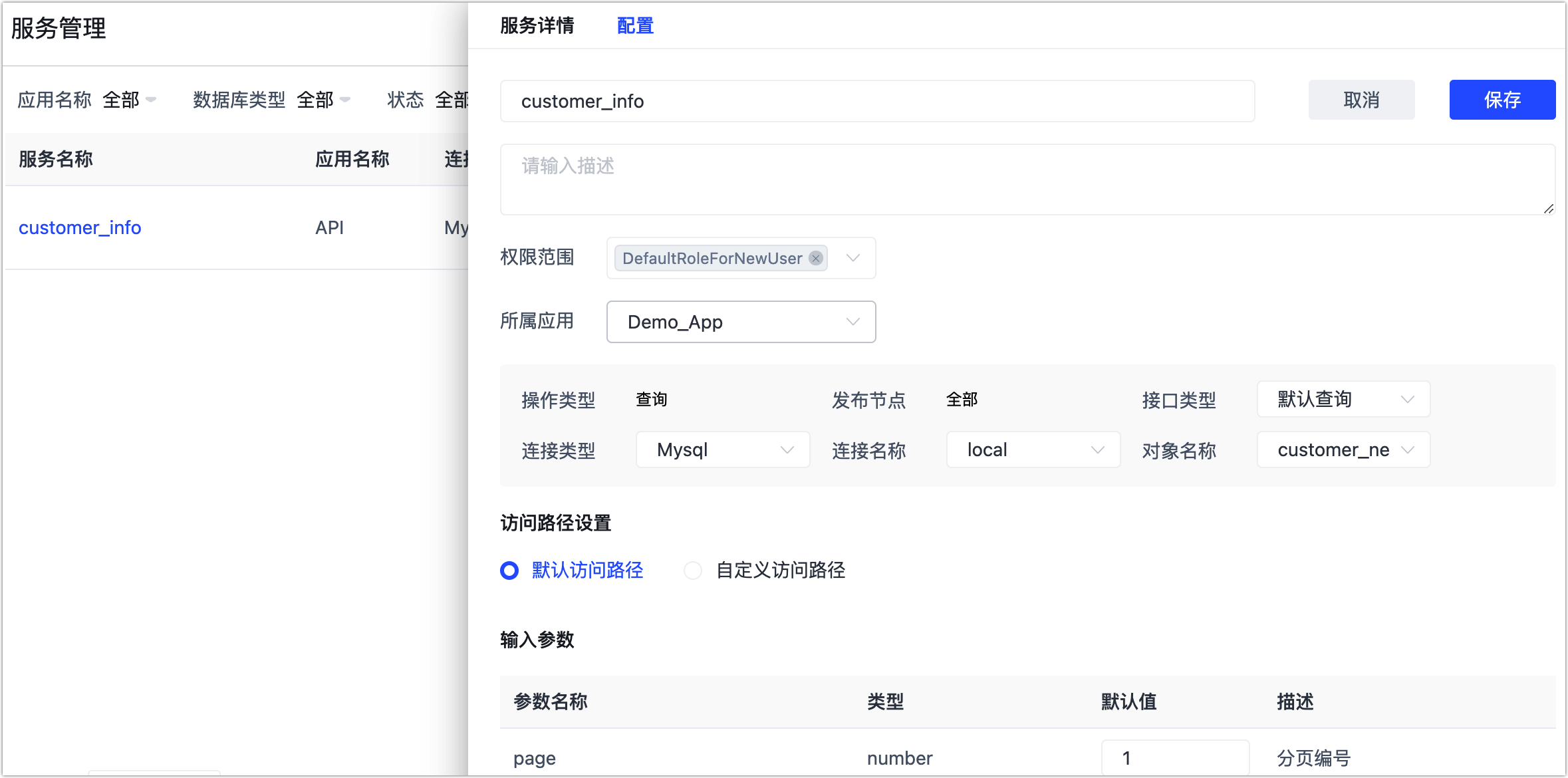Click the 应用名称 filter caret icon
Screen dimensions: 1568x778
tap(151, 100)
